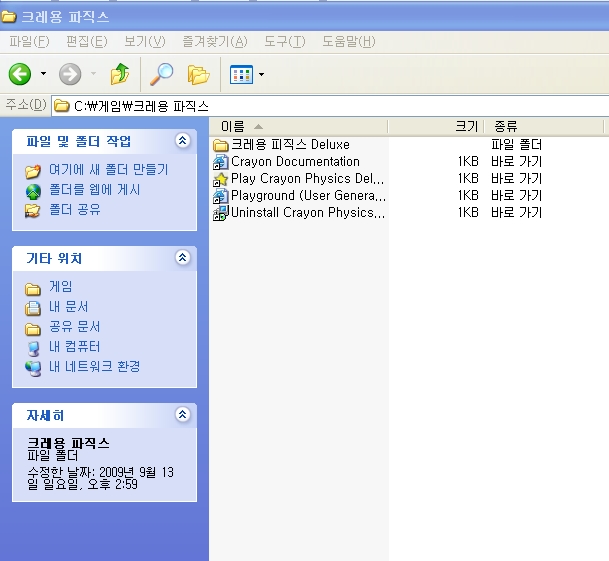609x561 pixels.
Task: Open the Search magnifier tool
Action: [x=161, y=74]
